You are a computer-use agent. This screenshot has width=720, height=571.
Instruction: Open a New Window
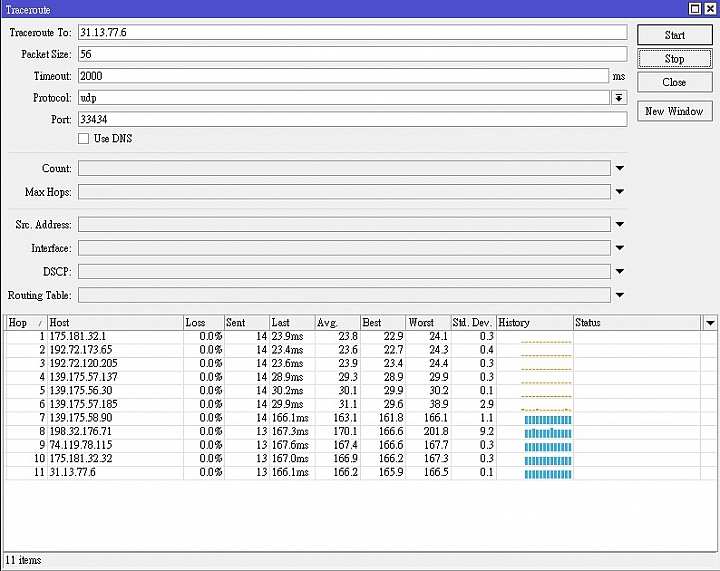coord(675,111)
